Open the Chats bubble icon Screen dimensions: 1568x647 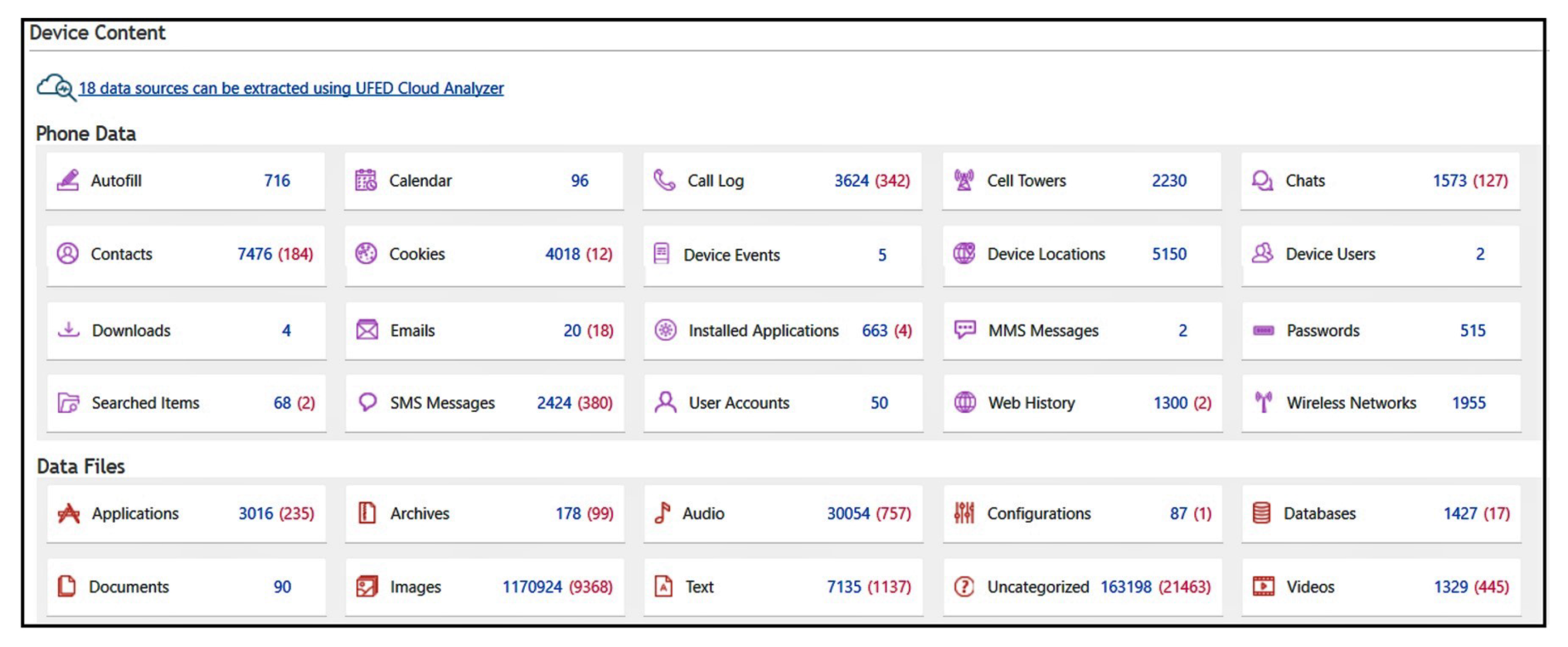point(1262,180)
